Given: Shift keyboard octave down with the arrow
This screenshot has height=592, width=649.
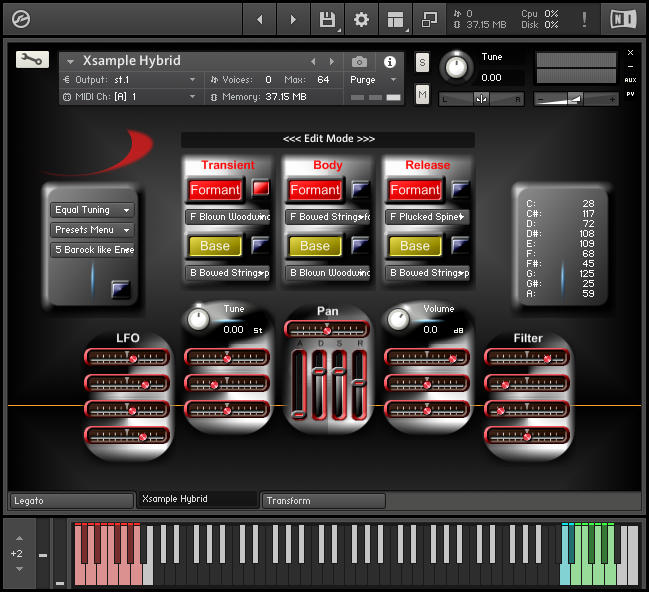Looking at the screenshot, I should 19,569.
